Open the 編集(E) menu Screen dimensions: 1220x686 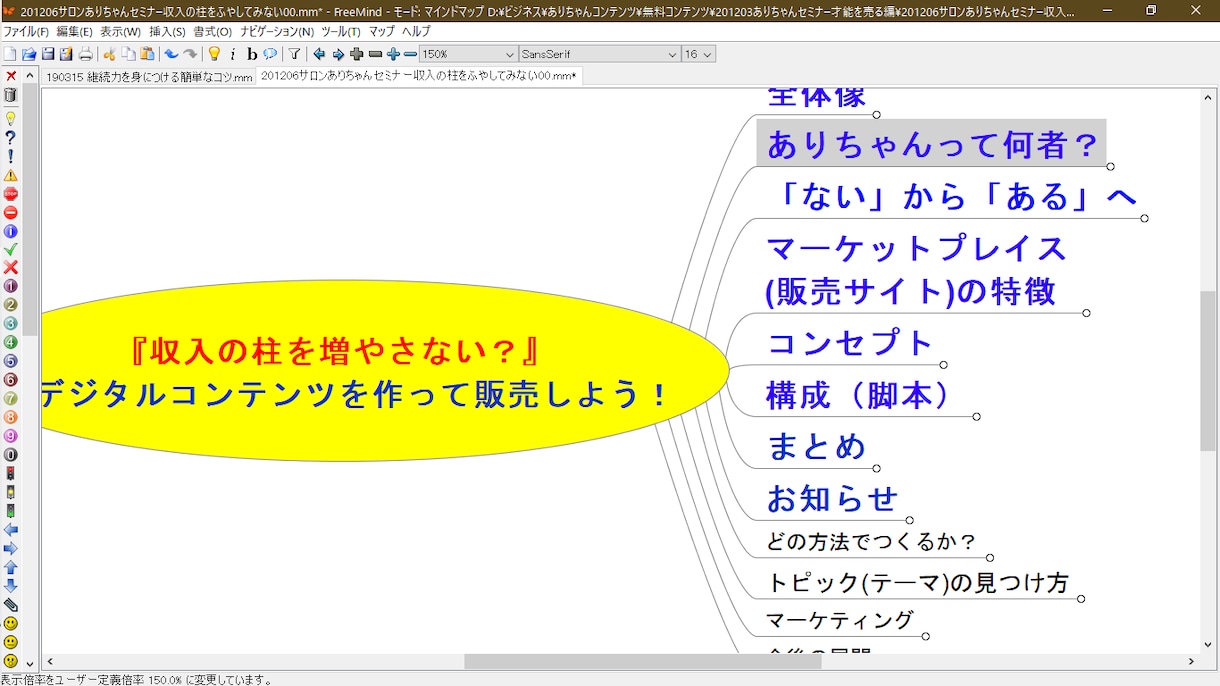point(75,32)
